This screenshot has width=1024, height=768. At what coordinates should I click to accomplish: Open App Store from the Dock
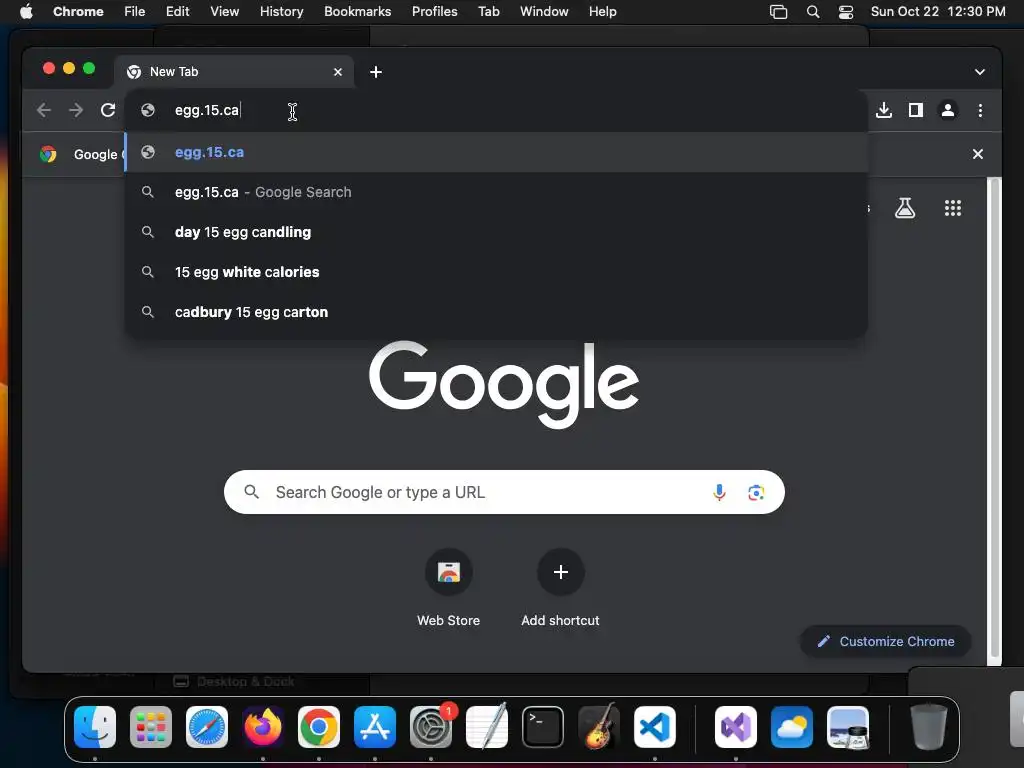click(375, 727)
